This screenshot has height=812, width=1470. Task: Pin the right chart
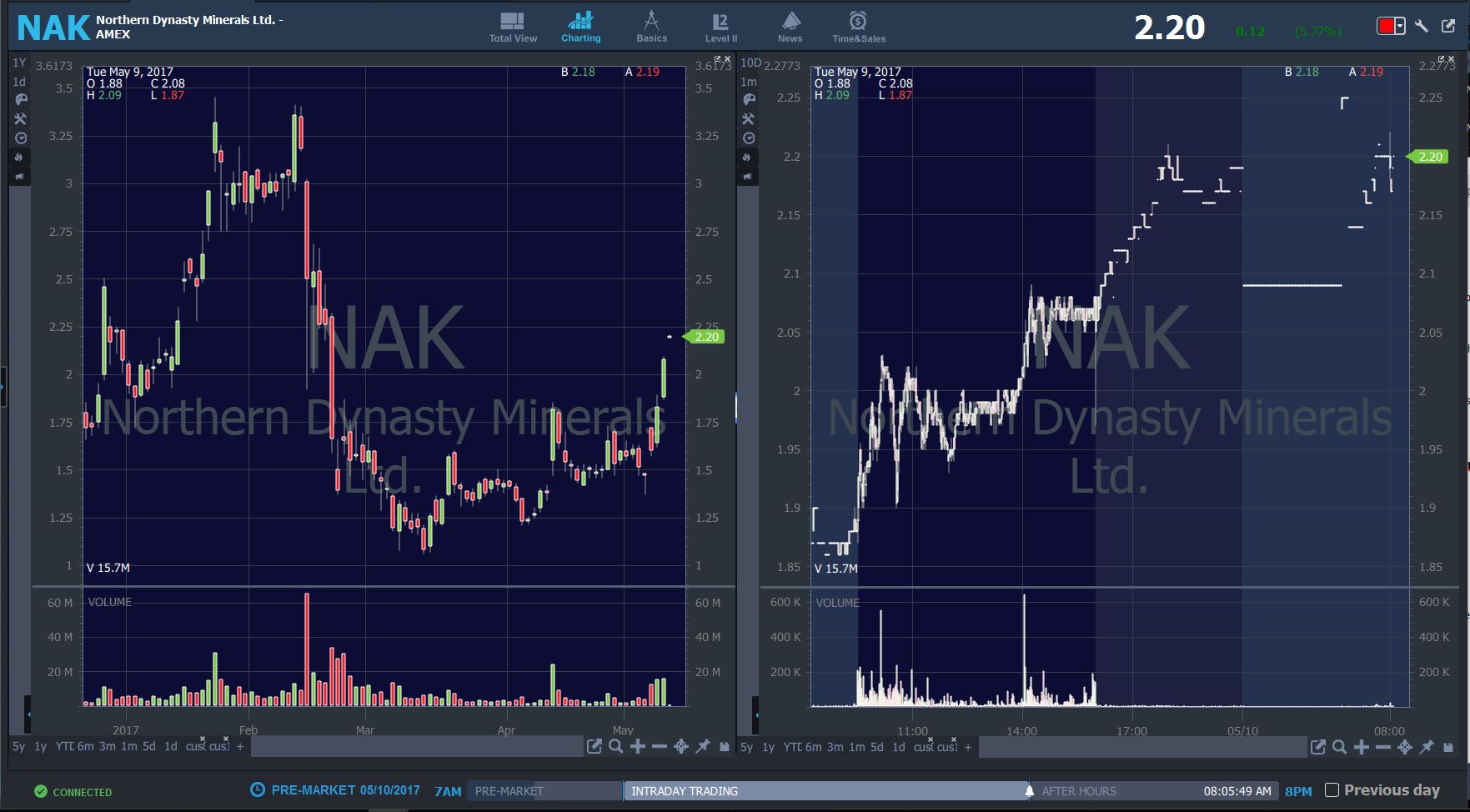[x=1427, y=747]
